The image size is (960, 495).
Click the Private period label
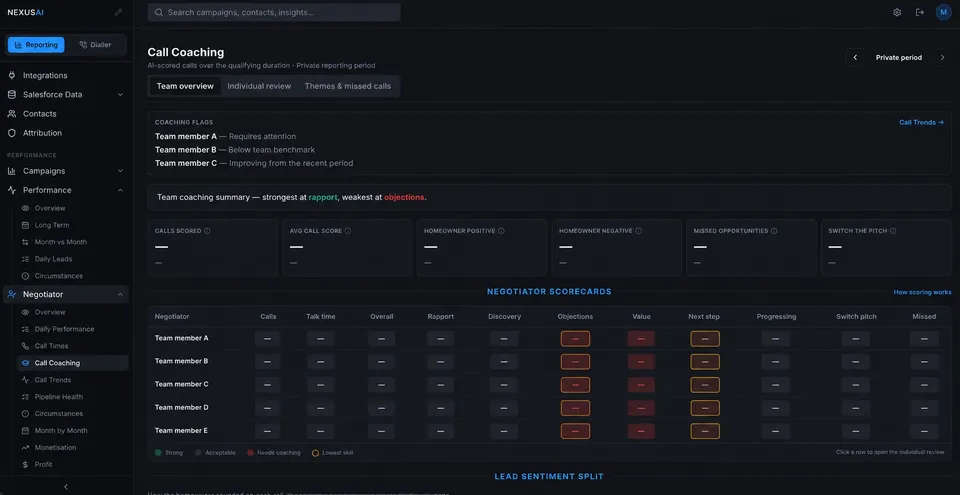[899, 58]
